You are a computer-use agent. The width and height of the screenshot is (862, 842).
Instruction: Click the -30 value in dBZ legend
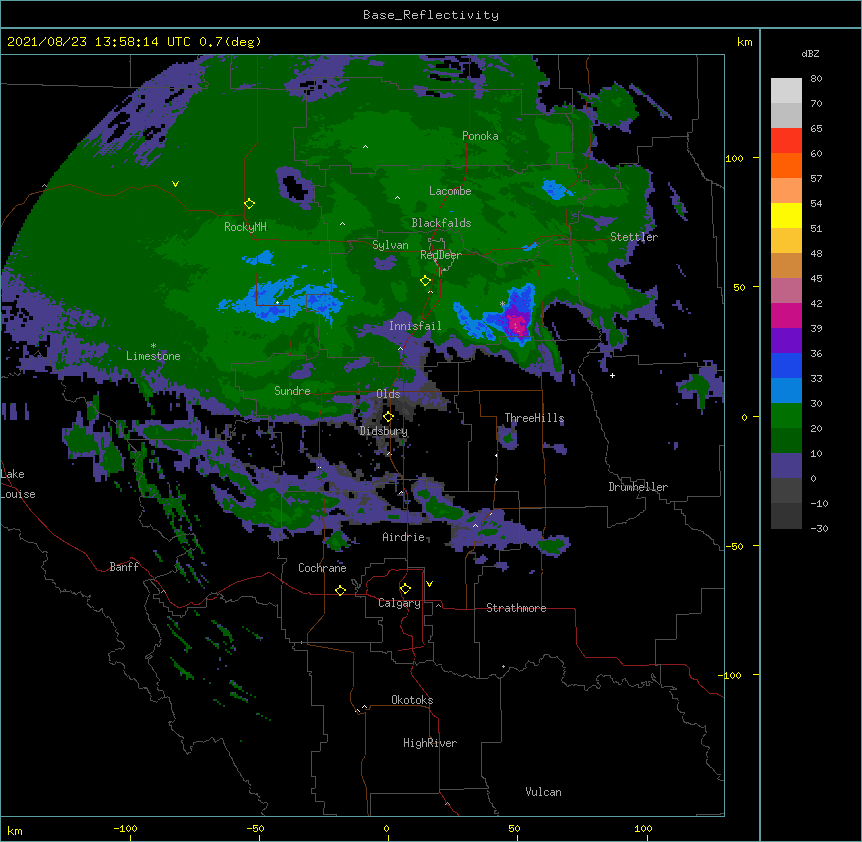819,529
